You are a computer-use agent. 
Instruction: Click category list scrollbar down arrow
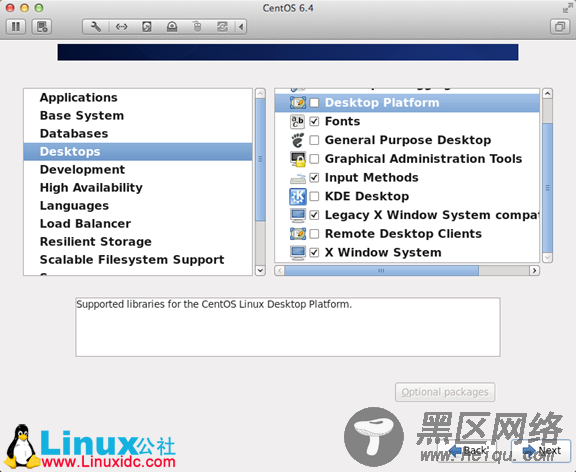coord(260,271)
